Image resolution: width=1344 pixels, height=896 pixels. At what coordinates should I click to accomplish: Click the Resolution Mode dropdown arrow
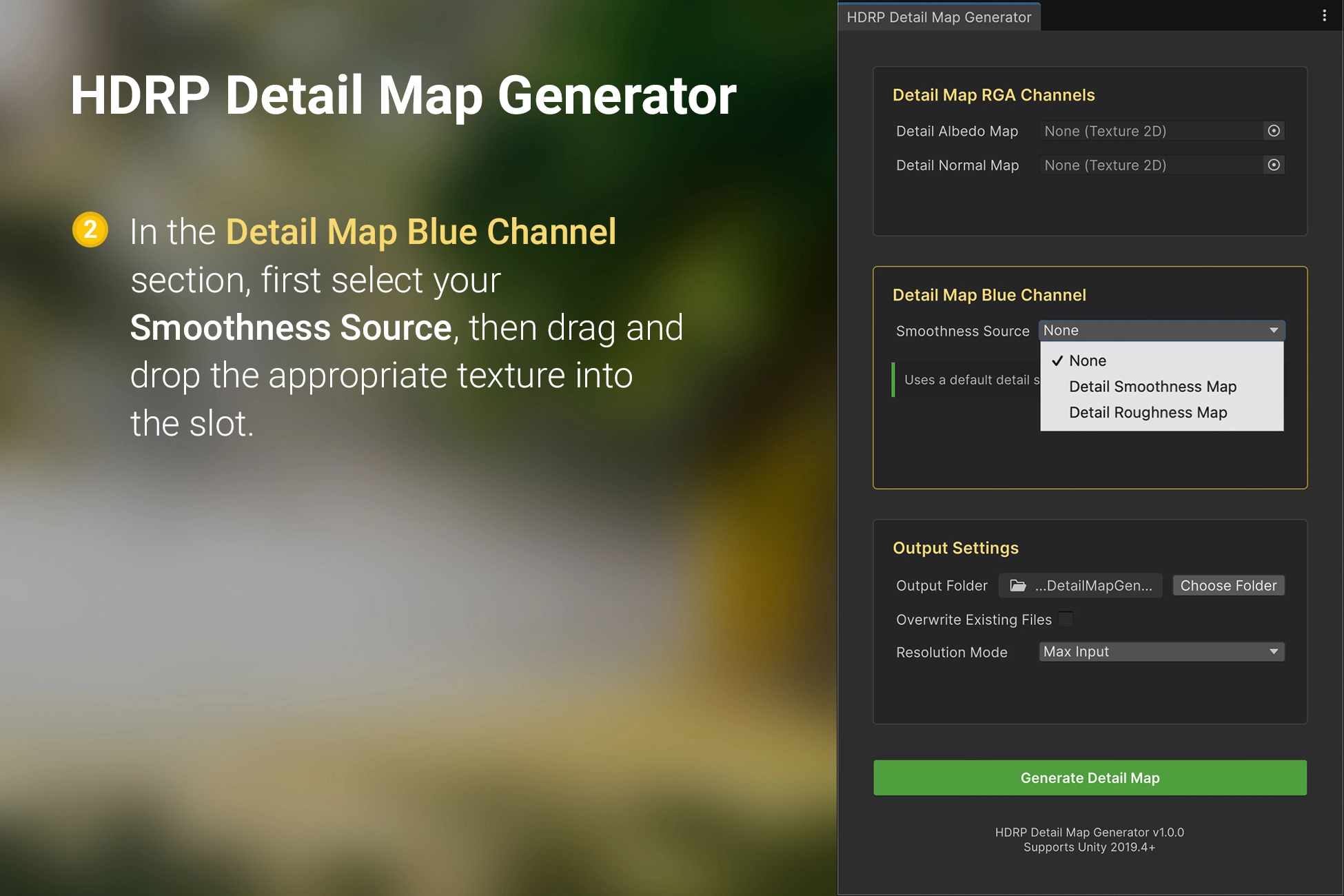[x=1273, y=652]
